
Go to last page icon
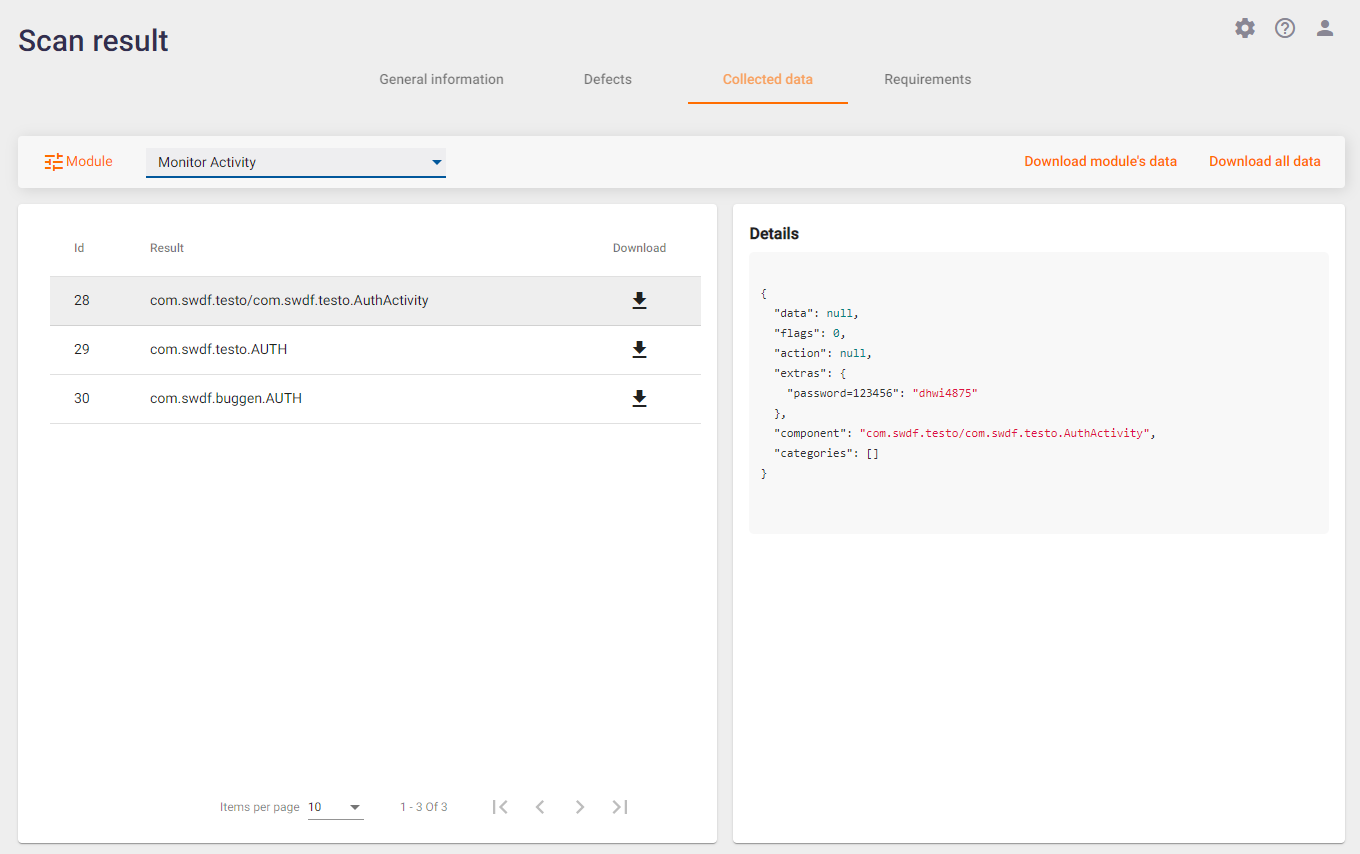click(620, 806)
